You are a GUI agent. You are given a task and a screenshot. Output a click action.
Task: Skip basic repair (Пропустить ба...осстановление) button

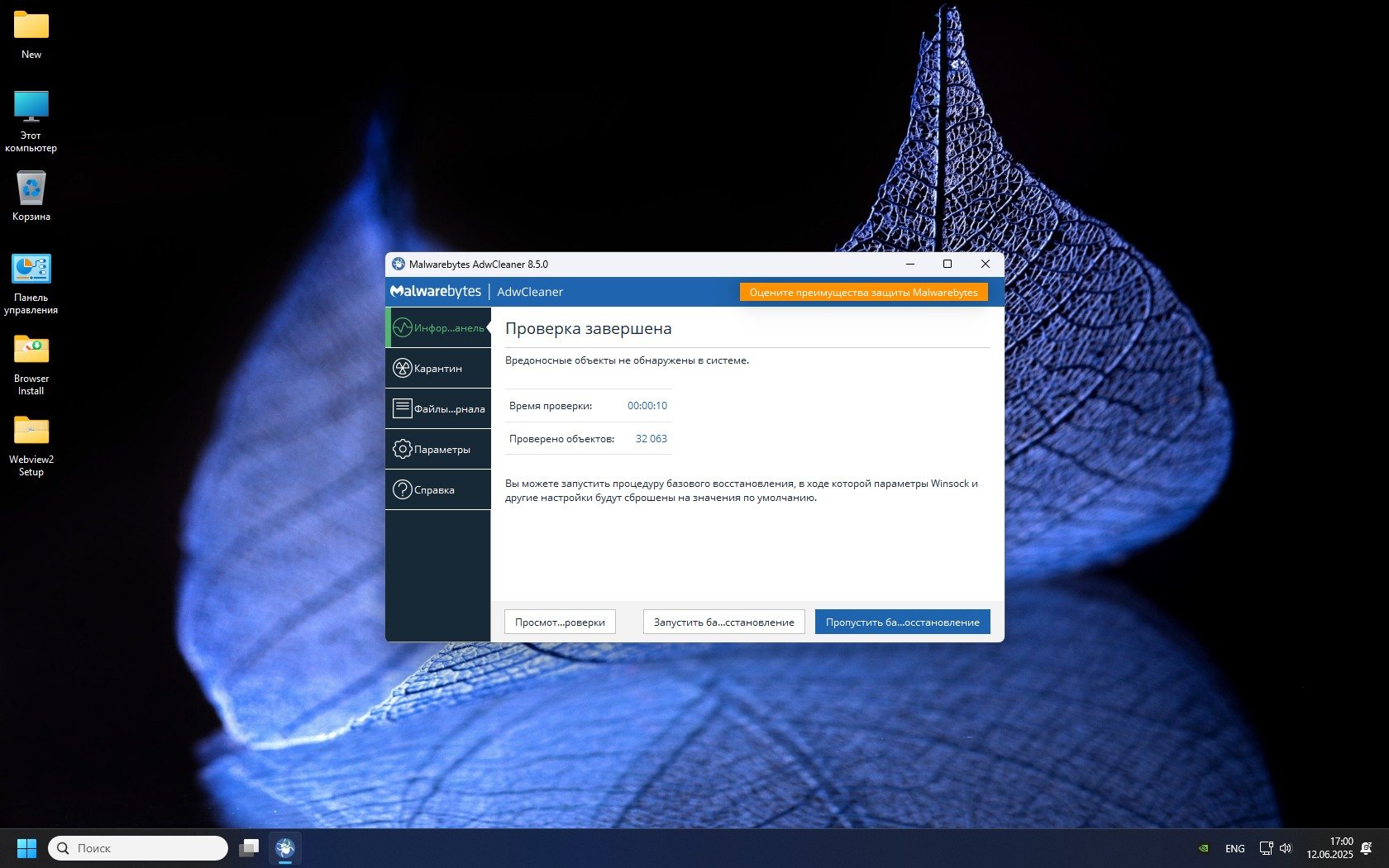click(x=902, y=622)
